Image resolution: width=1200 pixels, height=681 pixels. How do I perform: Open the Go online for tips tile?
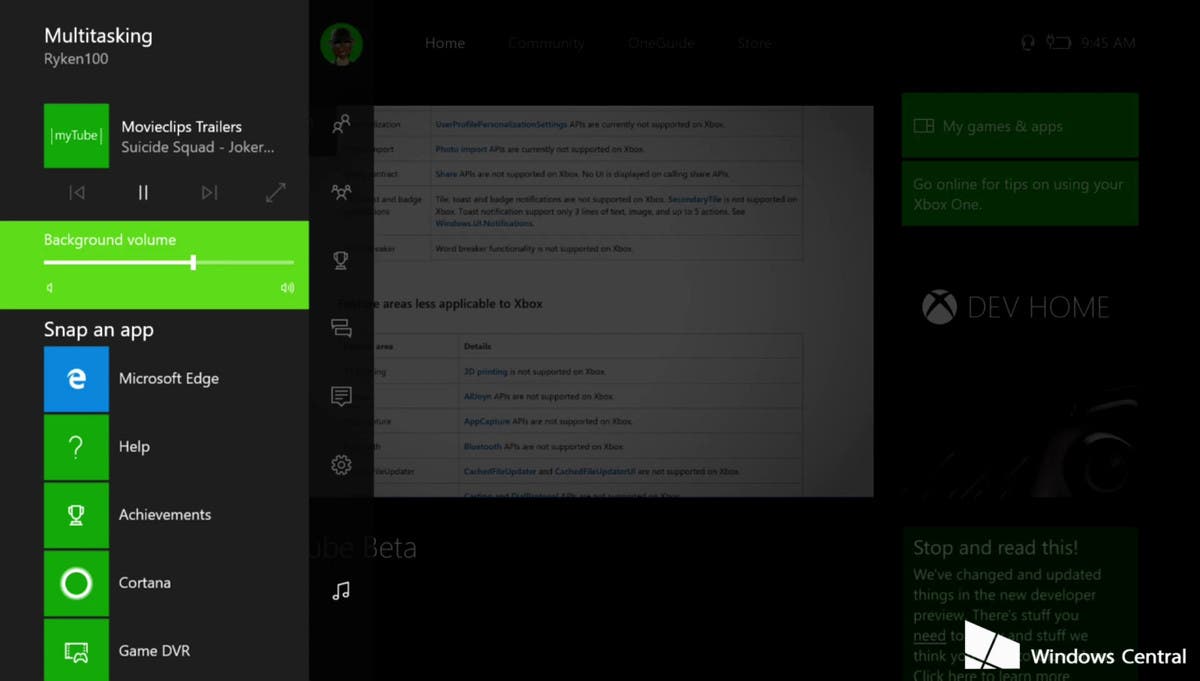click(x=1020, y=193)
